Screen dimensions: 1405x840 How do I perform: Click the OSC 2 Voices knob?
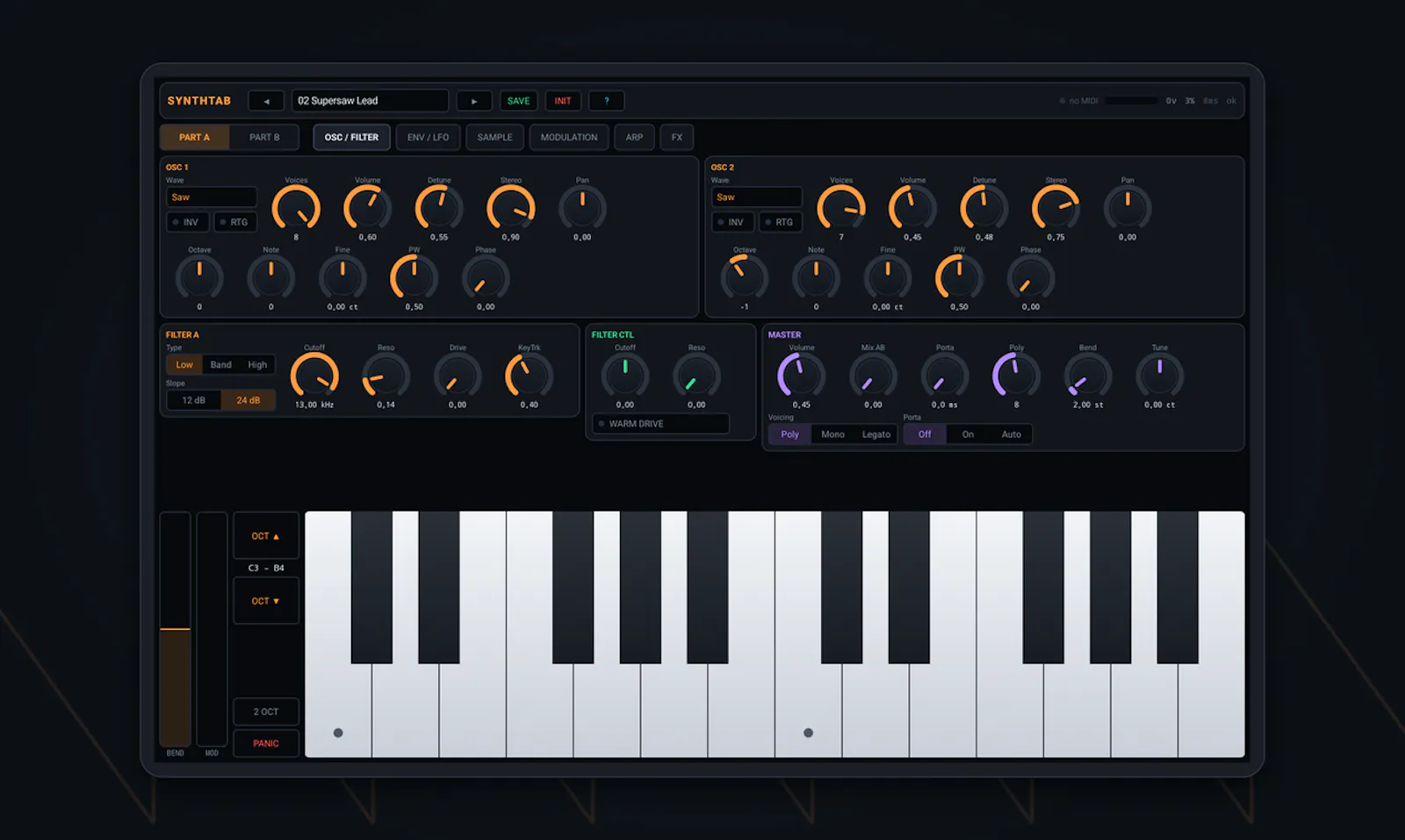841,209
